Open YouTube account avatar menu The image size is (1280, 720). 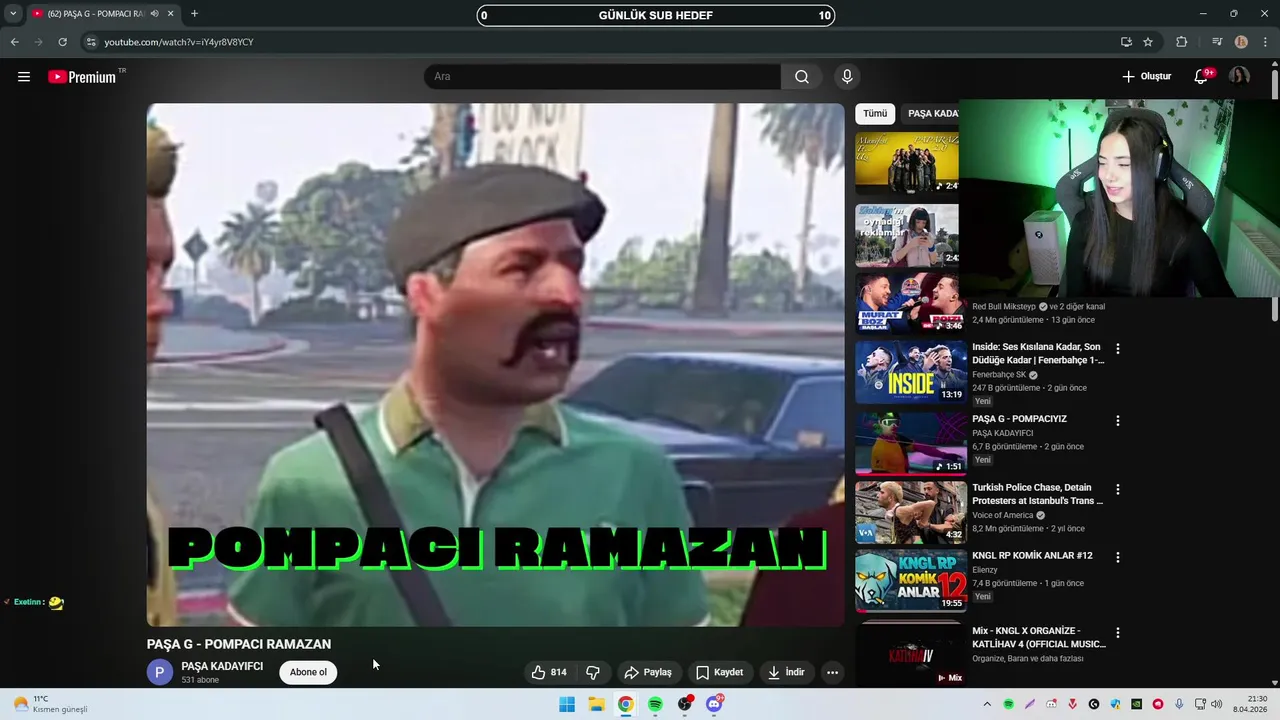tap(1239, 77)
